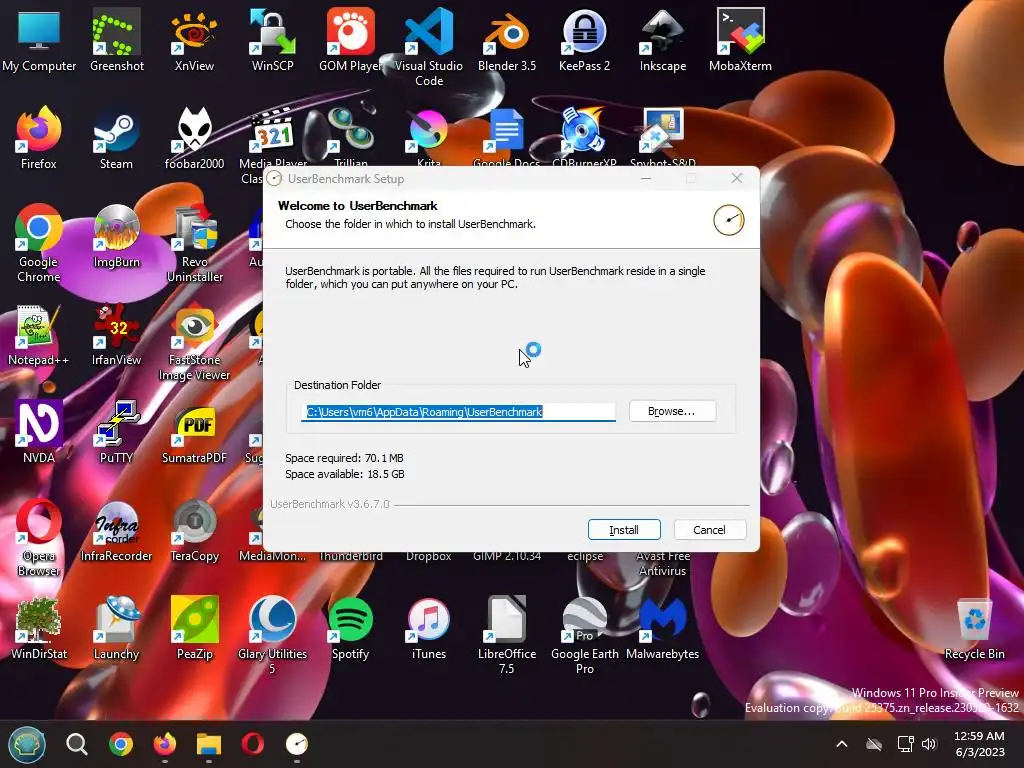Open taskbar Search magnifier
Image resolution: width=1024 pixels, height=768 pixels.
click(76, 744)
